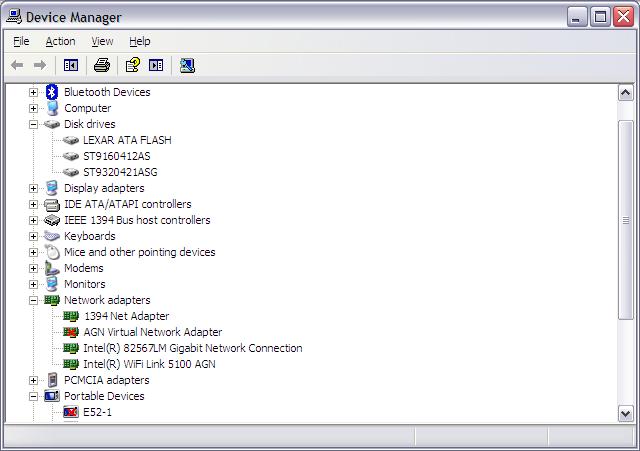
Task: Open the Help menu
Action: coord(140,41)
